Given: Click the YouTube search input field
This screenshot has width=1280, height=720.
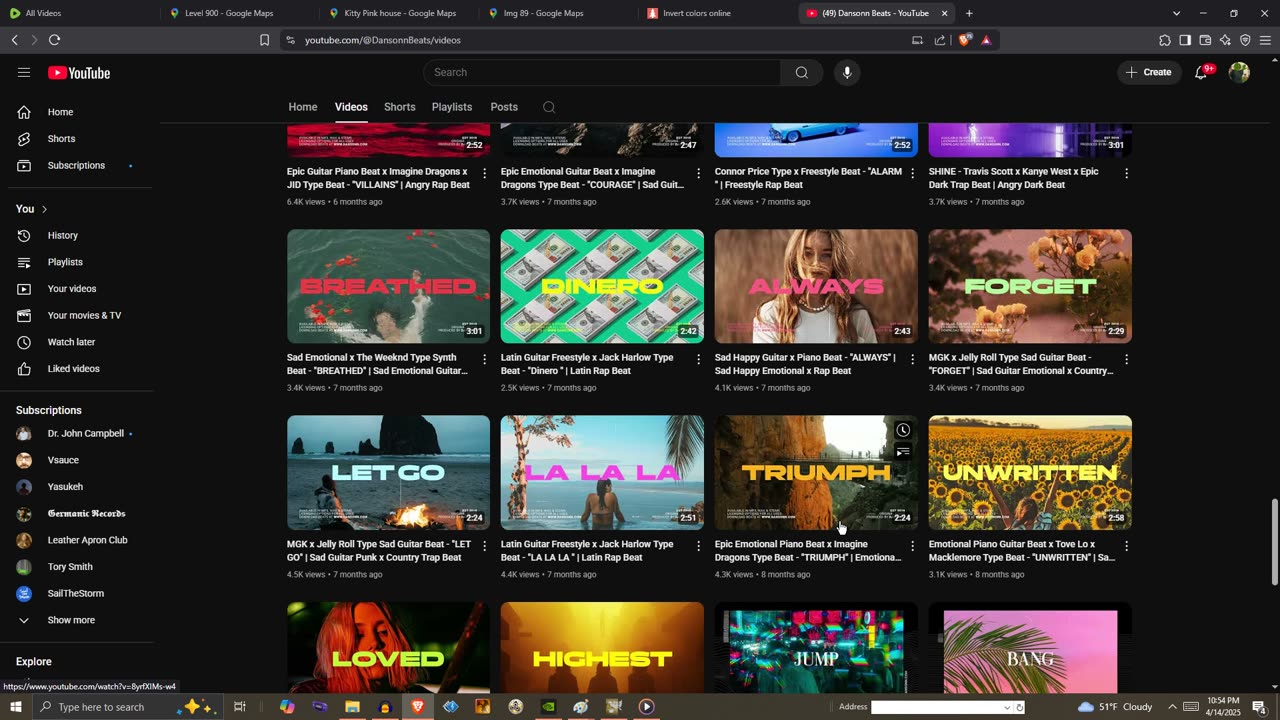Looking at the screenshot, I should [602, 72].
